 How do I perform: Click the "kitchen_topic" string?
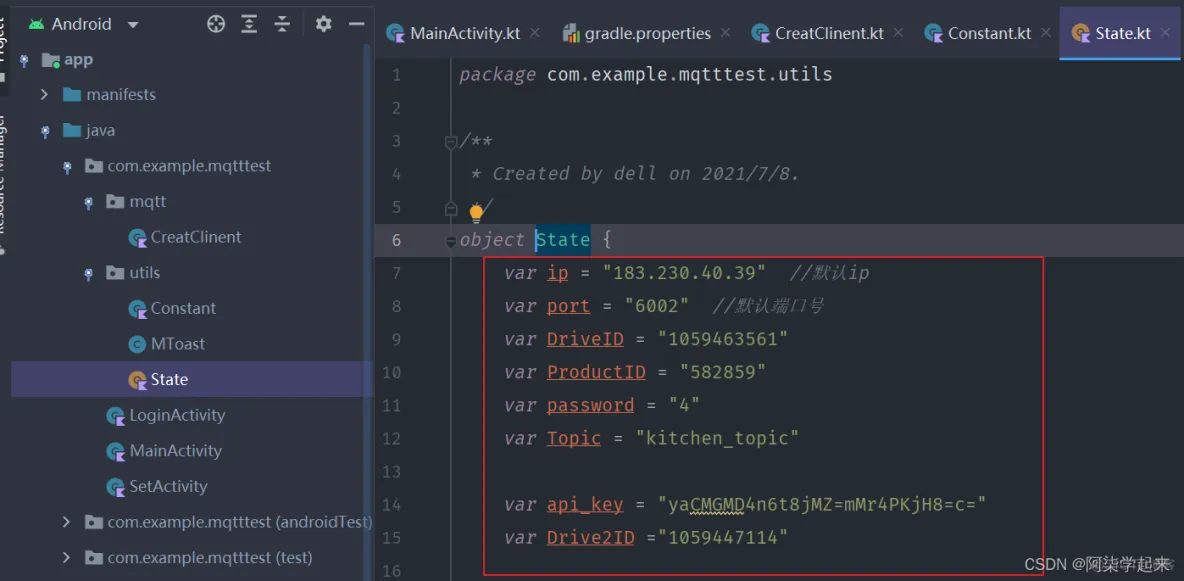tap(717, 438)
